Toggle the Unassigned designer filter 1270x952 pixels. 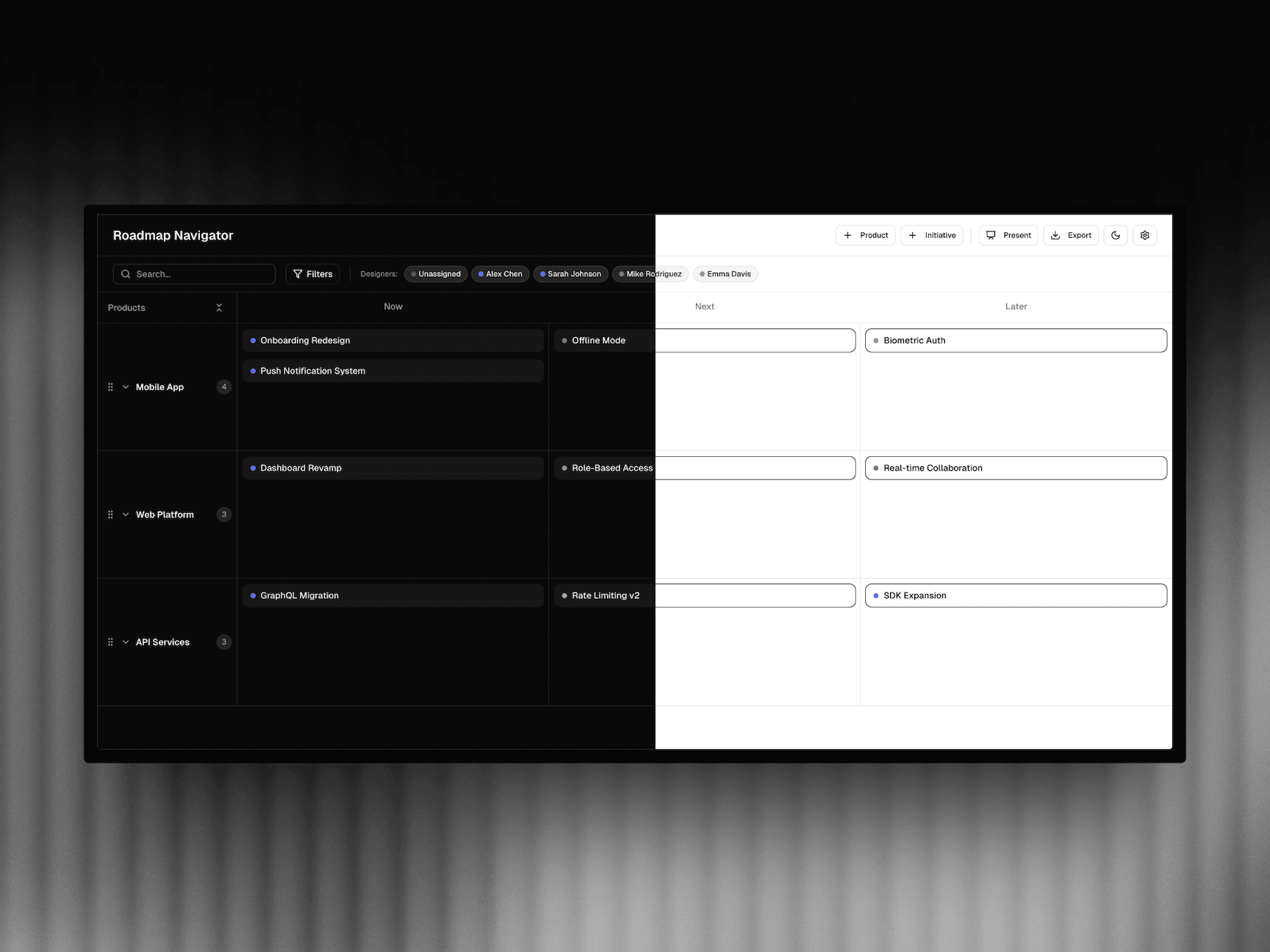coord(435,273)
